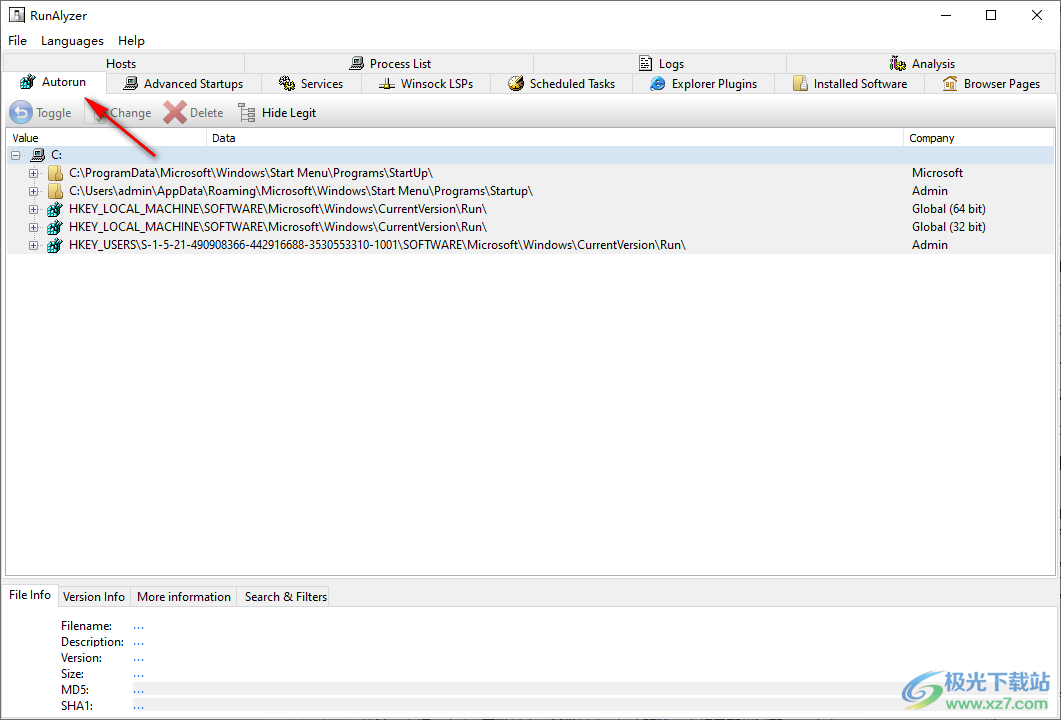The image size is (1061, 720).
Task: Switch to the Analysis tab
Action: click(922, 64)
